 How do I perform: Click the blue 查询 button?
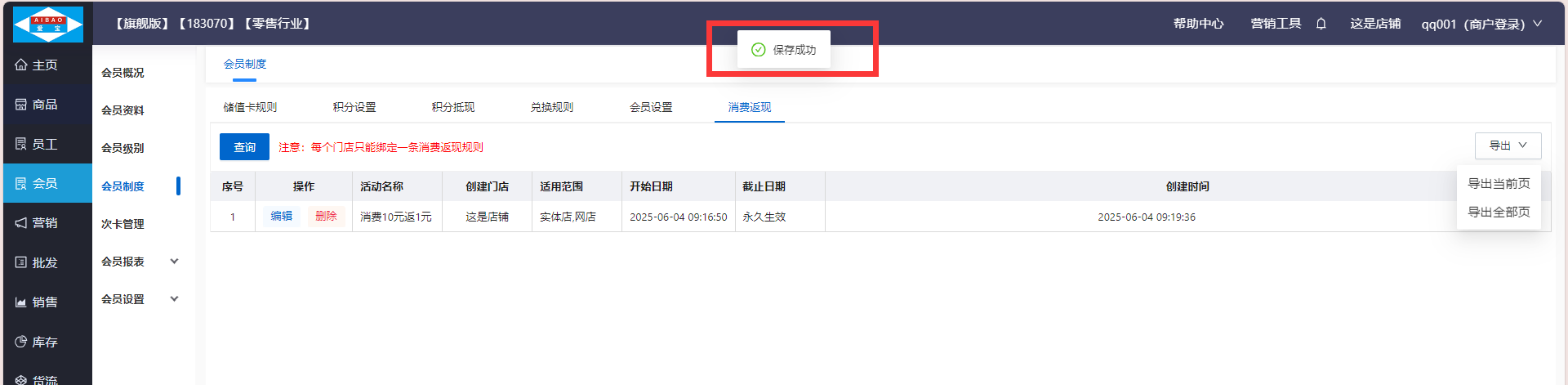coord(244,147)
